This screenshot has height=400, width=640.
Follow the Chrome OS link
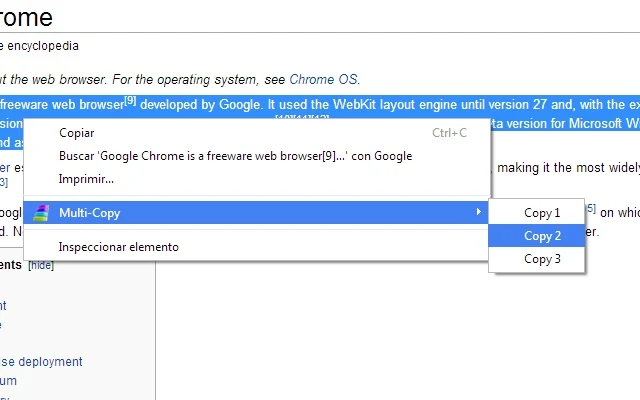coord(323,79)
